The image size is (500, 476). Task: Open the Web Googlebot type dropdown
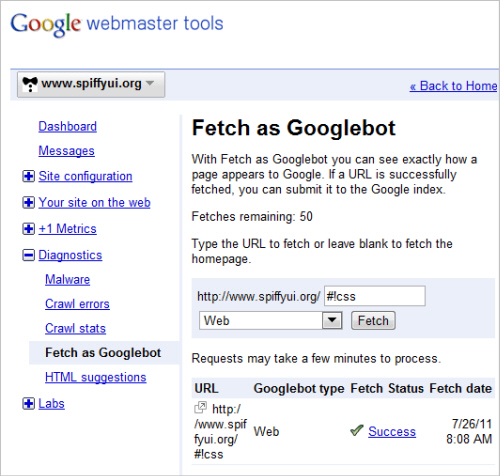[x=270, y=321]
